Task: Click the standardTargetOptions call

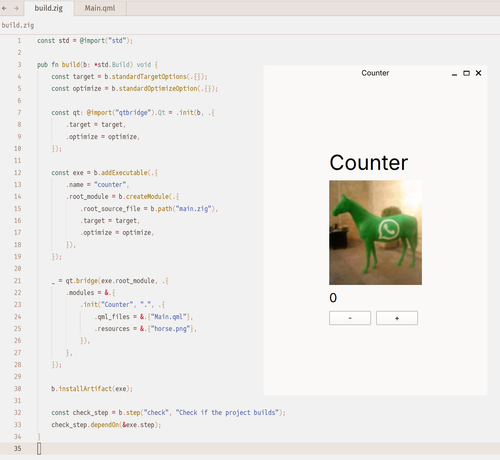Action: [x=149, y=77]
